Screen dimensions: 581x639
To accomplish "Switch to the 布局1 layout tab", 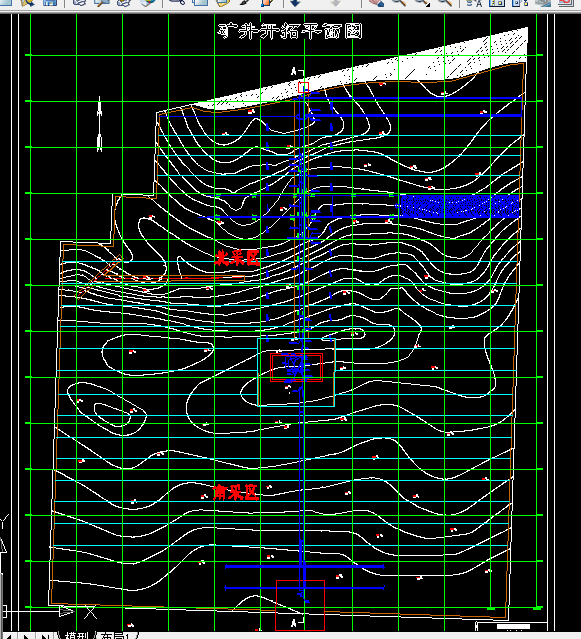I will tap(115, 636).
